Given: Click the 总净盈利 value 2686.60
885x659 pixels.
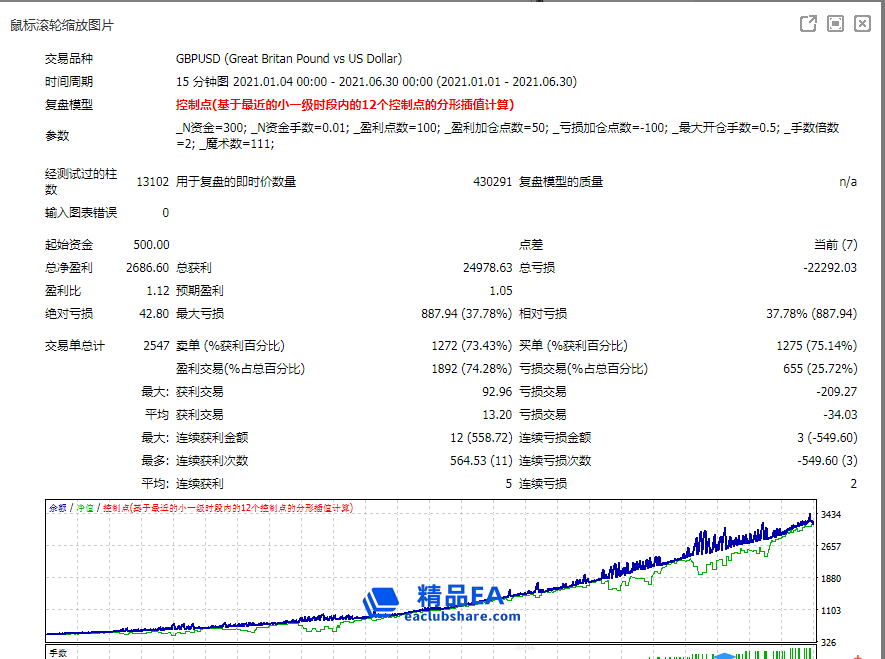Looking at the screenshot, I should tap(148, 268).
